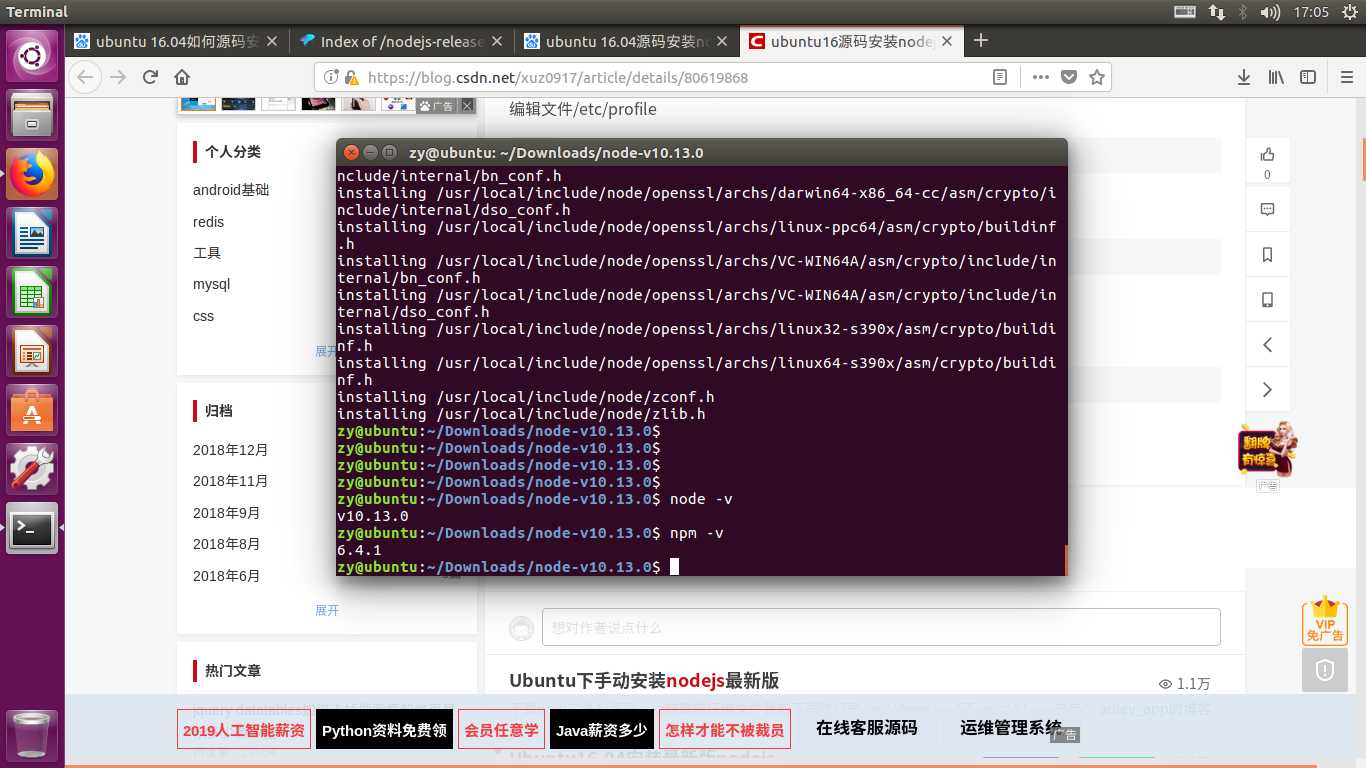Image resolution: width=1366 pixels, height=768 pixels.
Task: Toggle Firefox sidebar view
Action: pos(1308,77)
